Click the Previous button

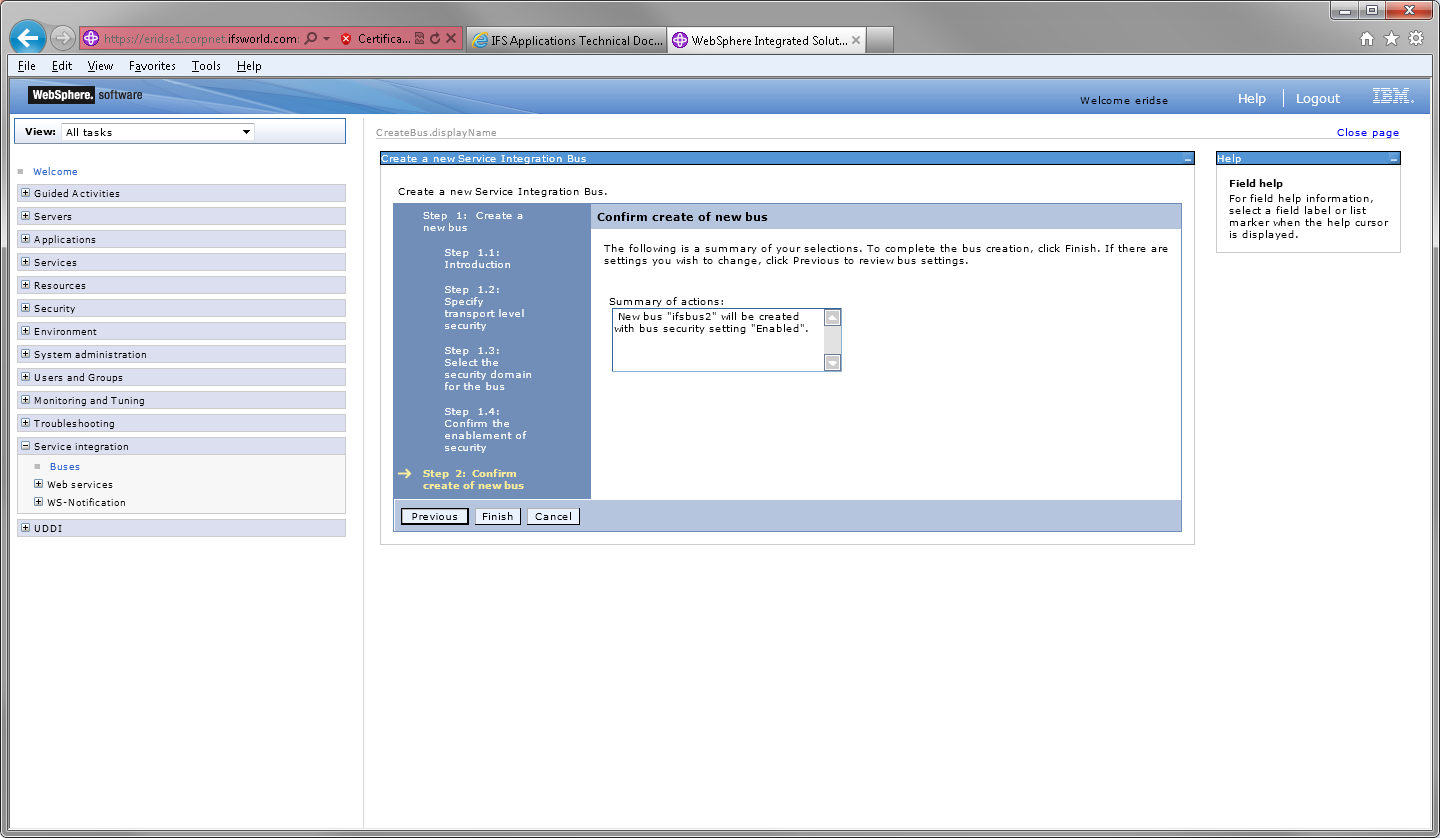[x=434, y=517]
